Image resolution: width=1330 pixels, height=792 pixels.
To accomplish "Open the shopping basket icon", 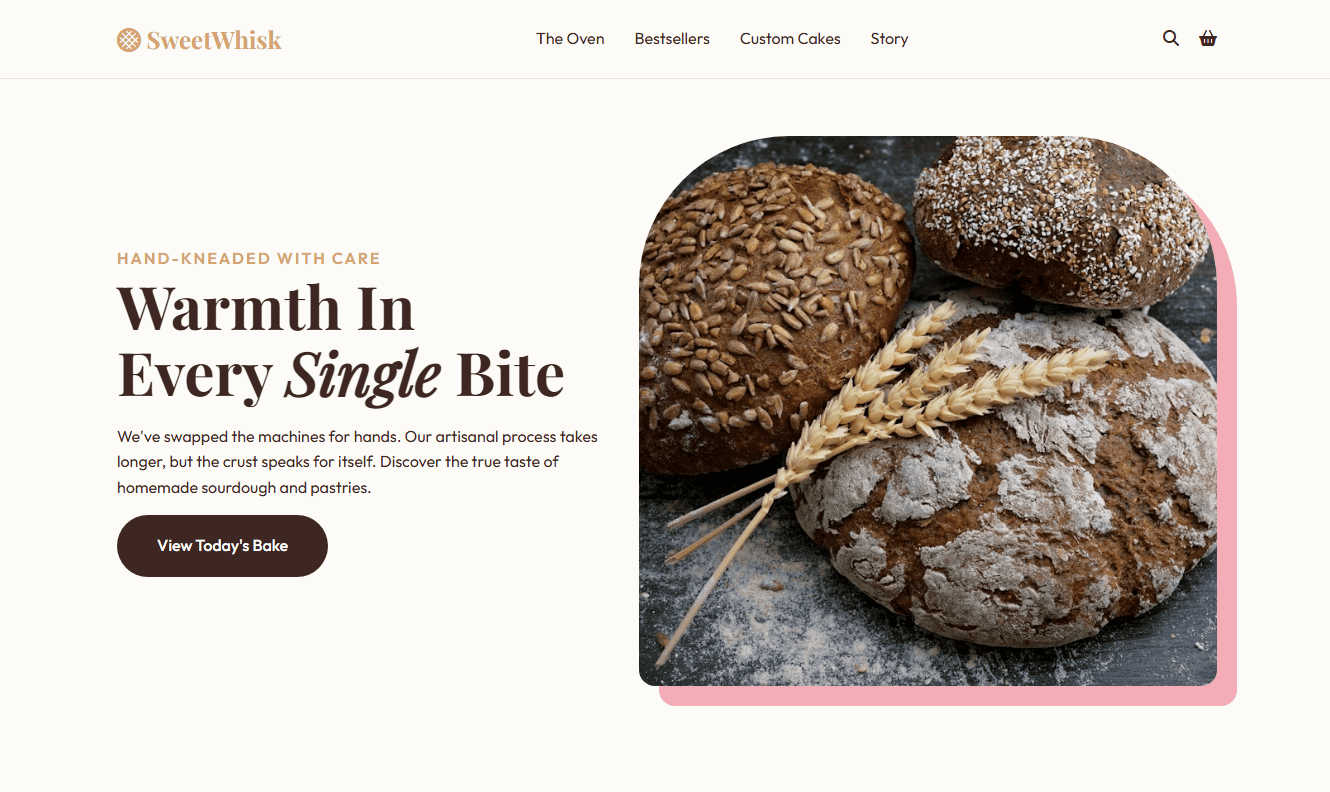I will (1208, 39).
